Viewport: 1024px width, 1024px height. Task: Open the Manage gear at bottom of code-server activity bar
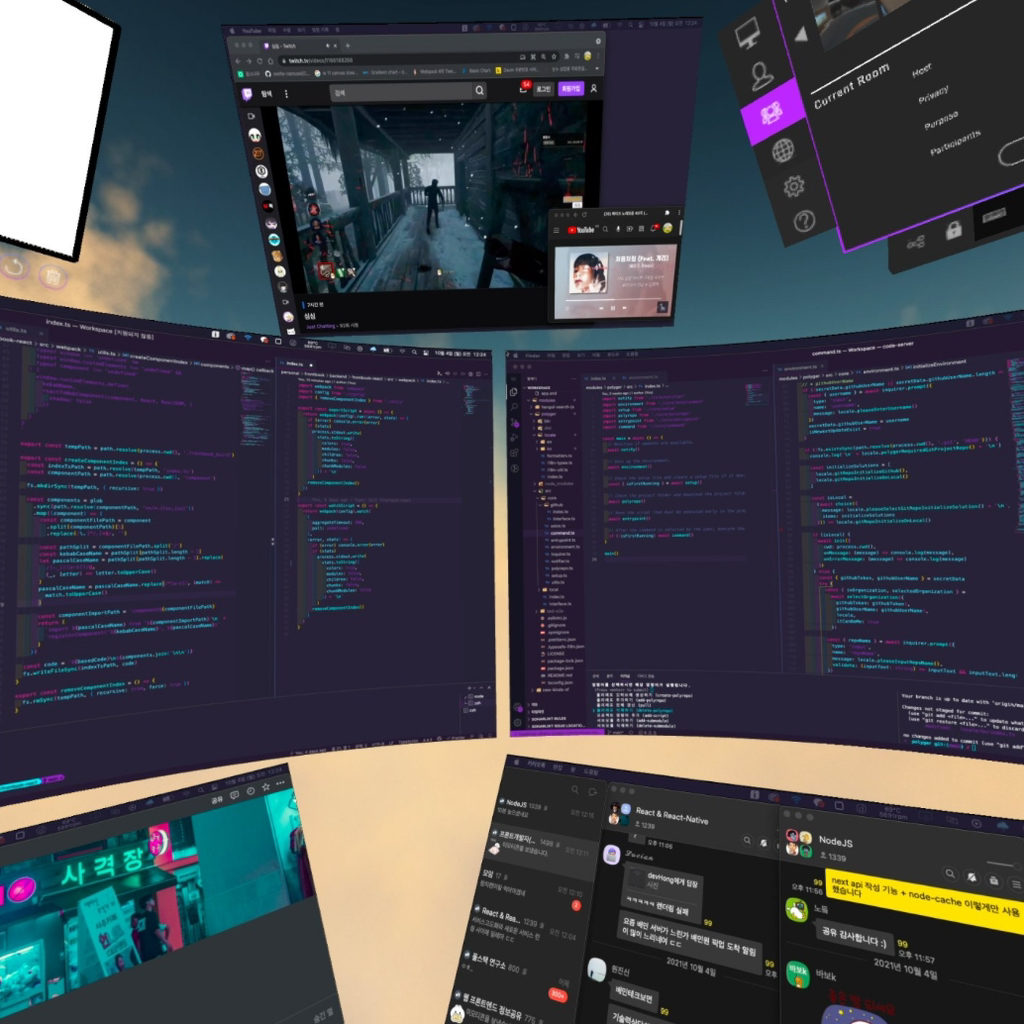(518, 722)
